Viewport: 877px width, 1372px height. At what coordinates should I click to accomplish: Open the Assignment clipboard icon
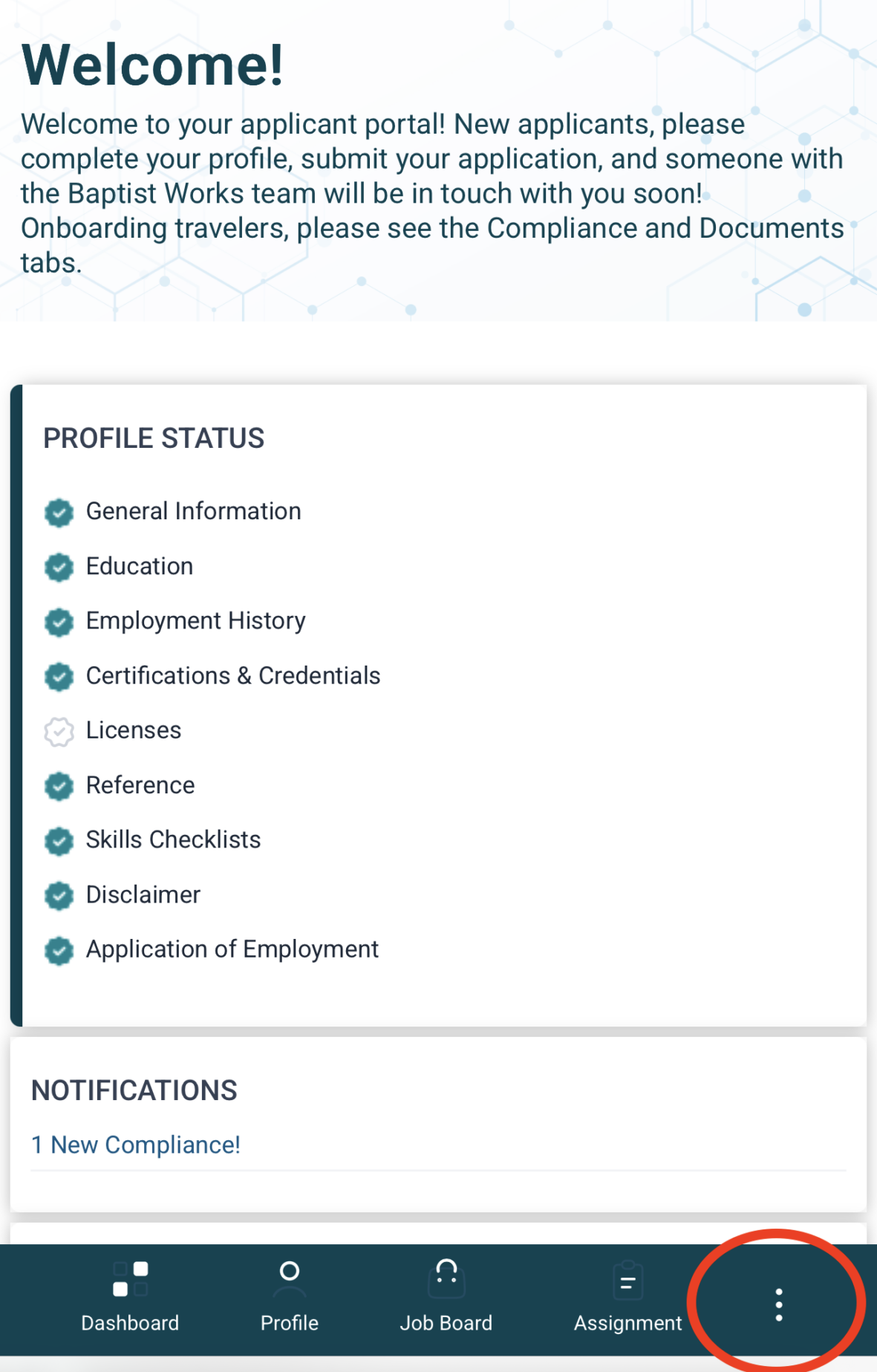pos(627,1278)
